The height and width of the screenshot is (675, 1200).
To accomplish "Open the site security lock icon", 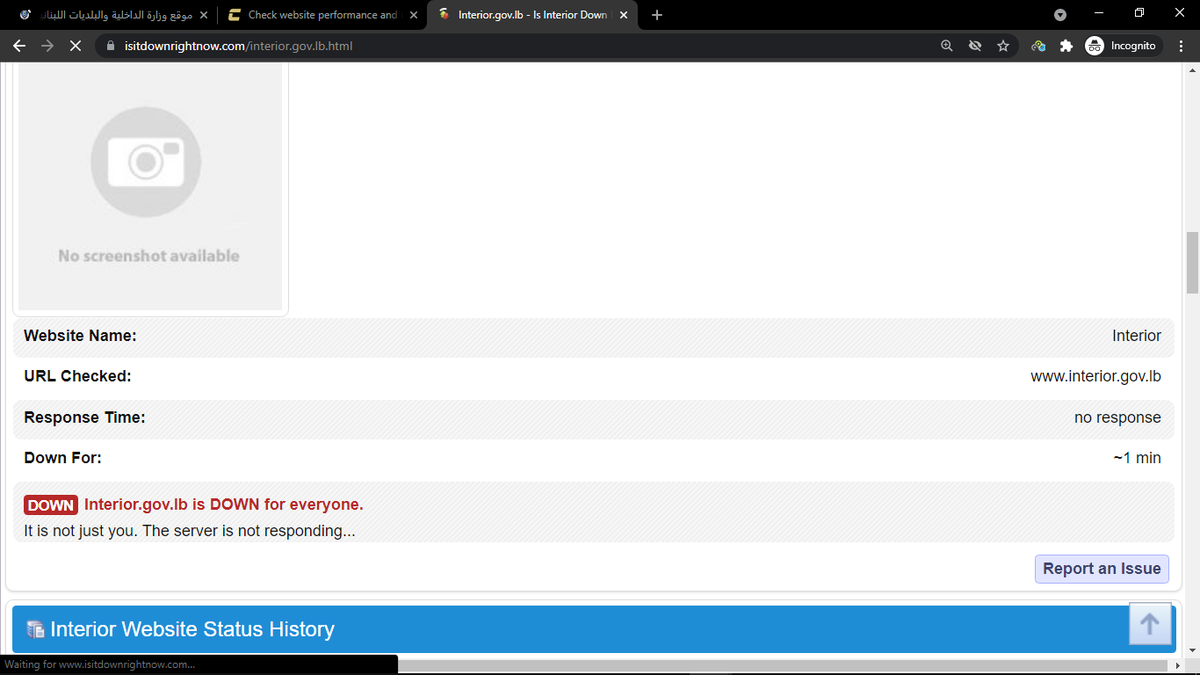I will (x=109, y=46).
